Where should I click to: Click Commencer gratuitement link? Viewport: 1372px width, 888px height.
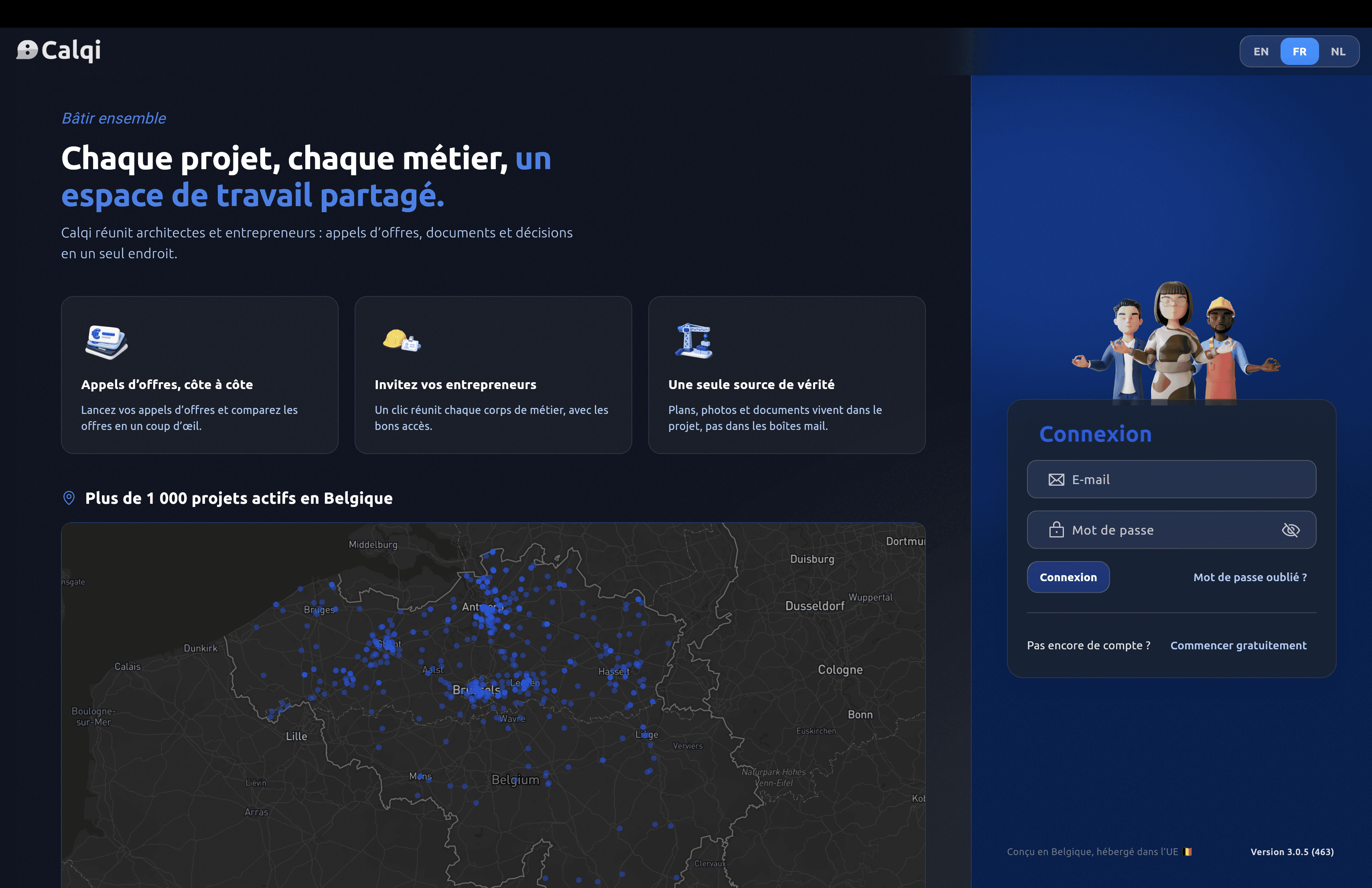tap(1238, 645)
